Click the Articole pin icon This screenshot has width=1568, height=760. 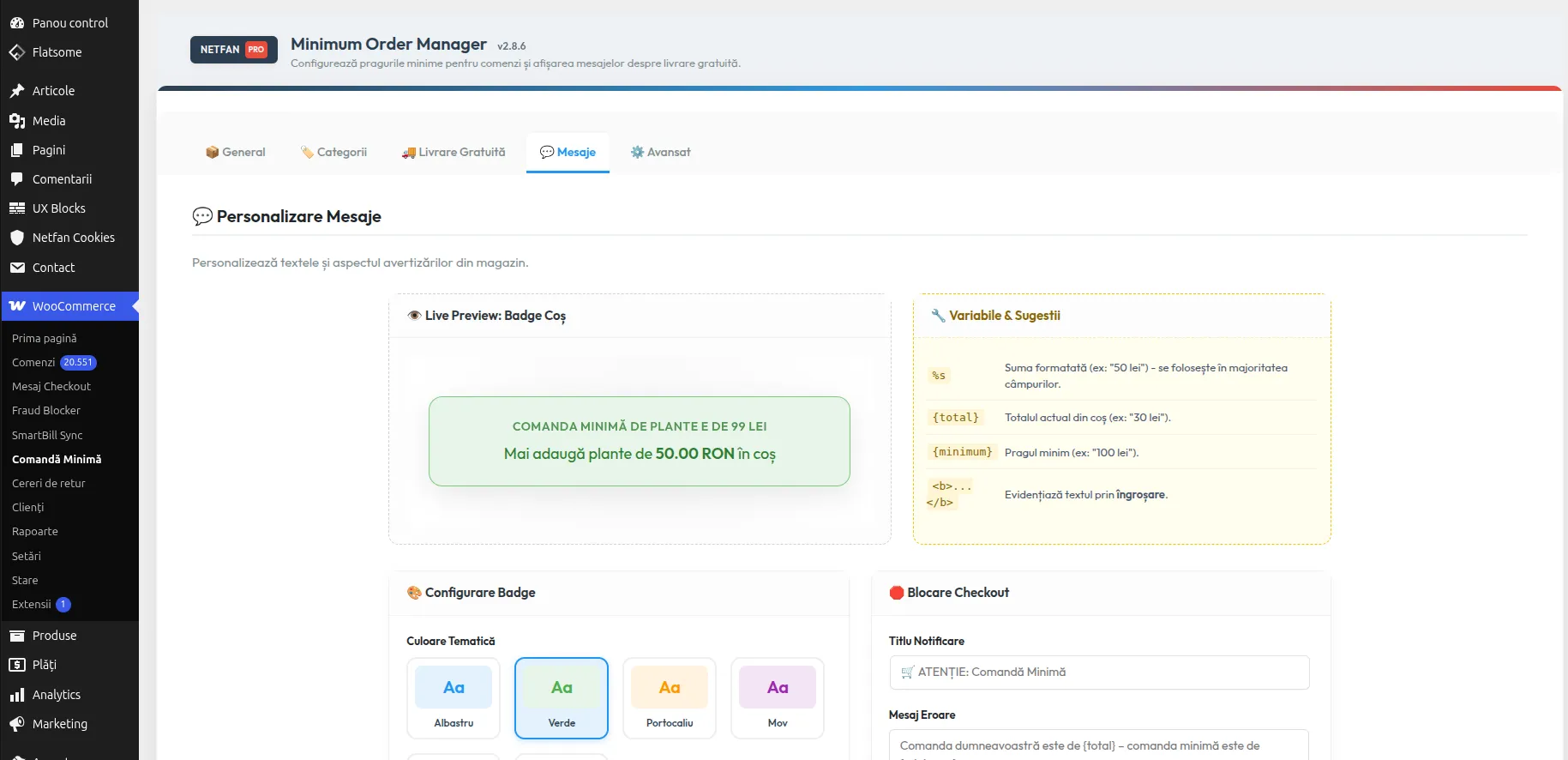[17, 91]
